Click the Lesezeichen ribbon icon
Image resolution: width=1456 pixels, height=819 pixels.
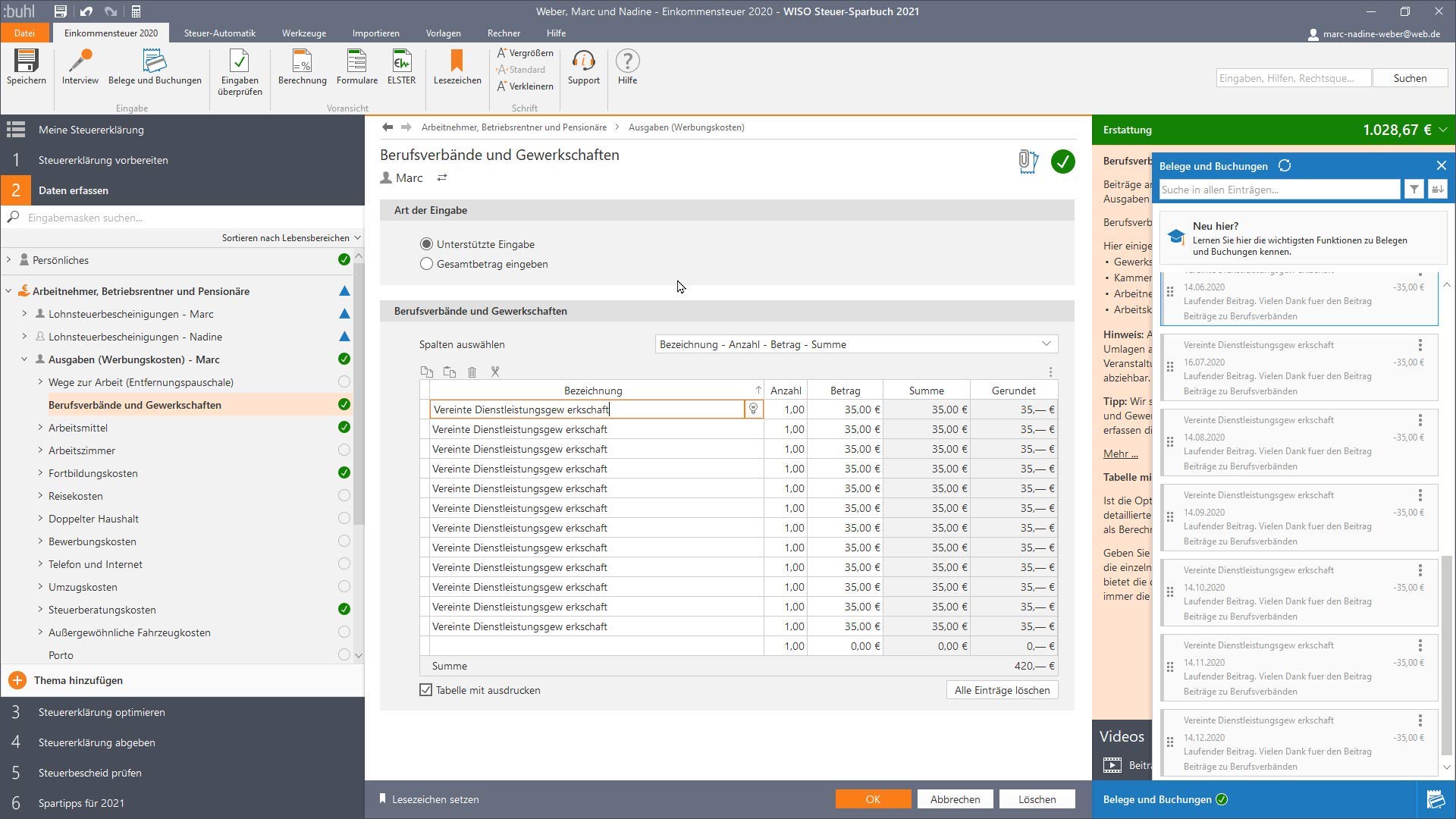(x=457, y=67)
